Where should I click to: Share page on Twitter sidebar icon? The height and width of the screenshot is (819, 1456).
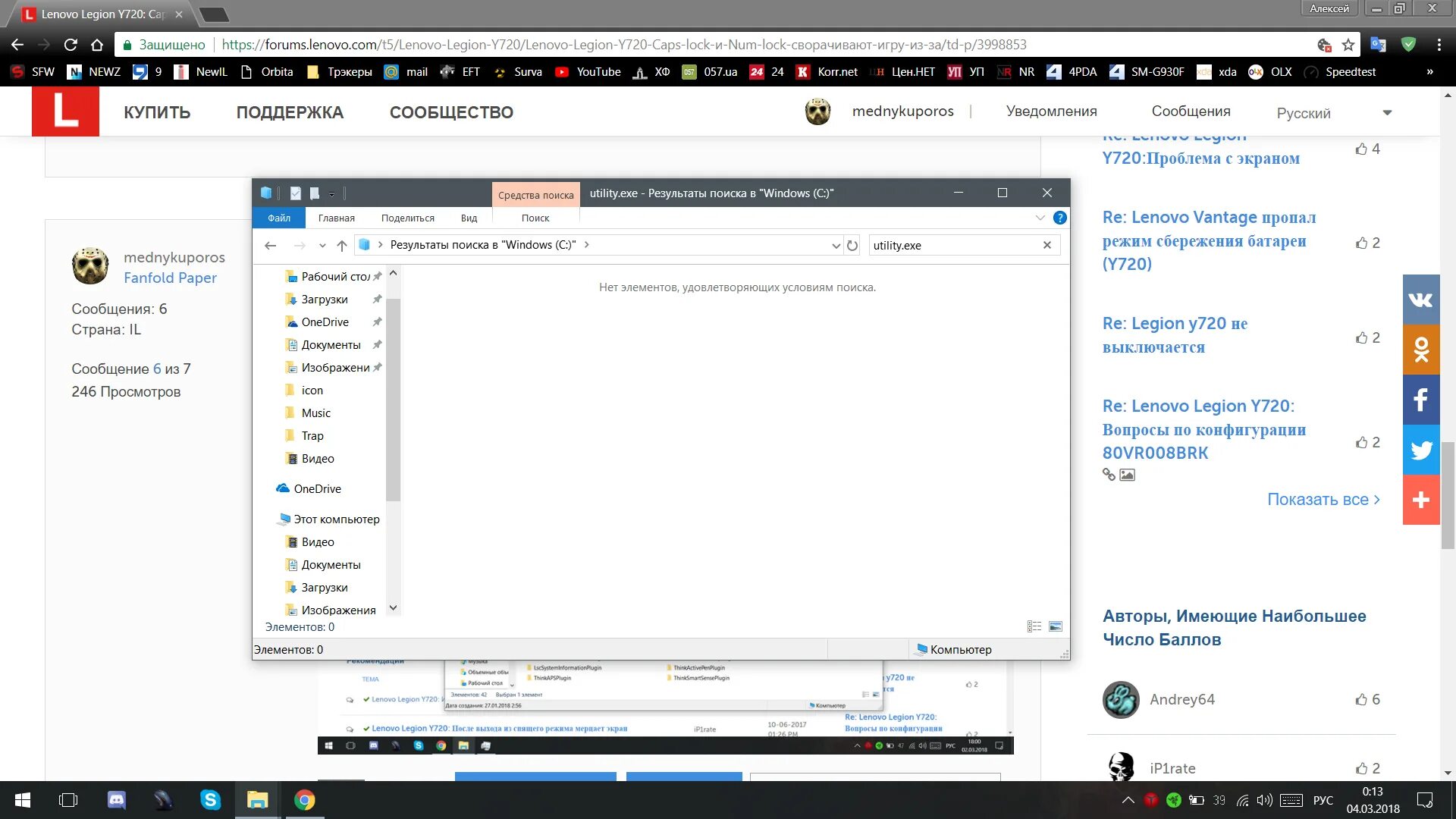click(1420, 450)
